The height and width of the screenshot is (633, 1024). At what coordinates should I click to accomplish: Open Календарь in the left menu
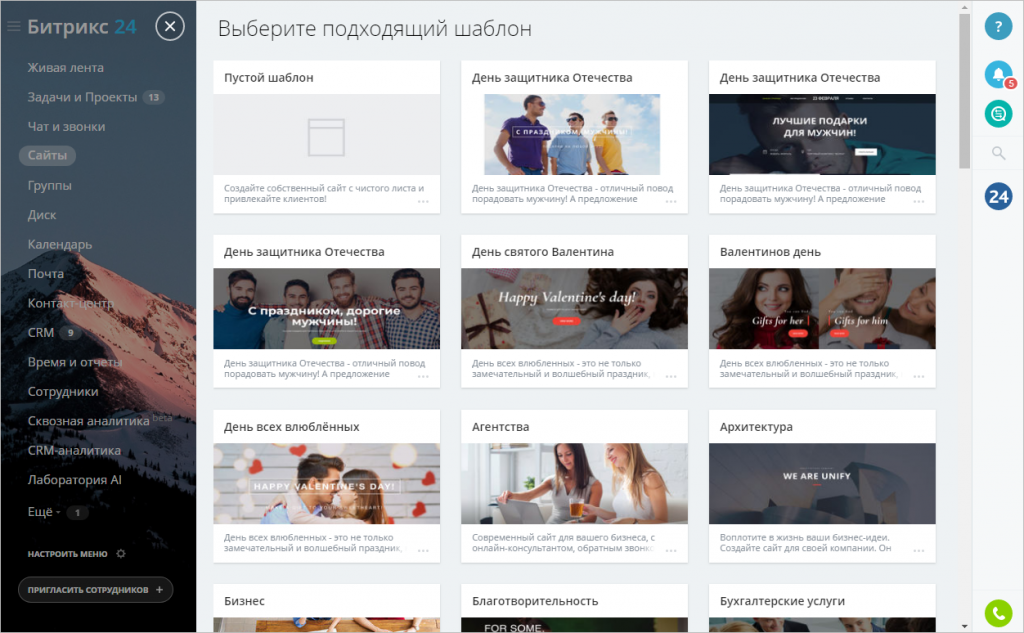60,244
